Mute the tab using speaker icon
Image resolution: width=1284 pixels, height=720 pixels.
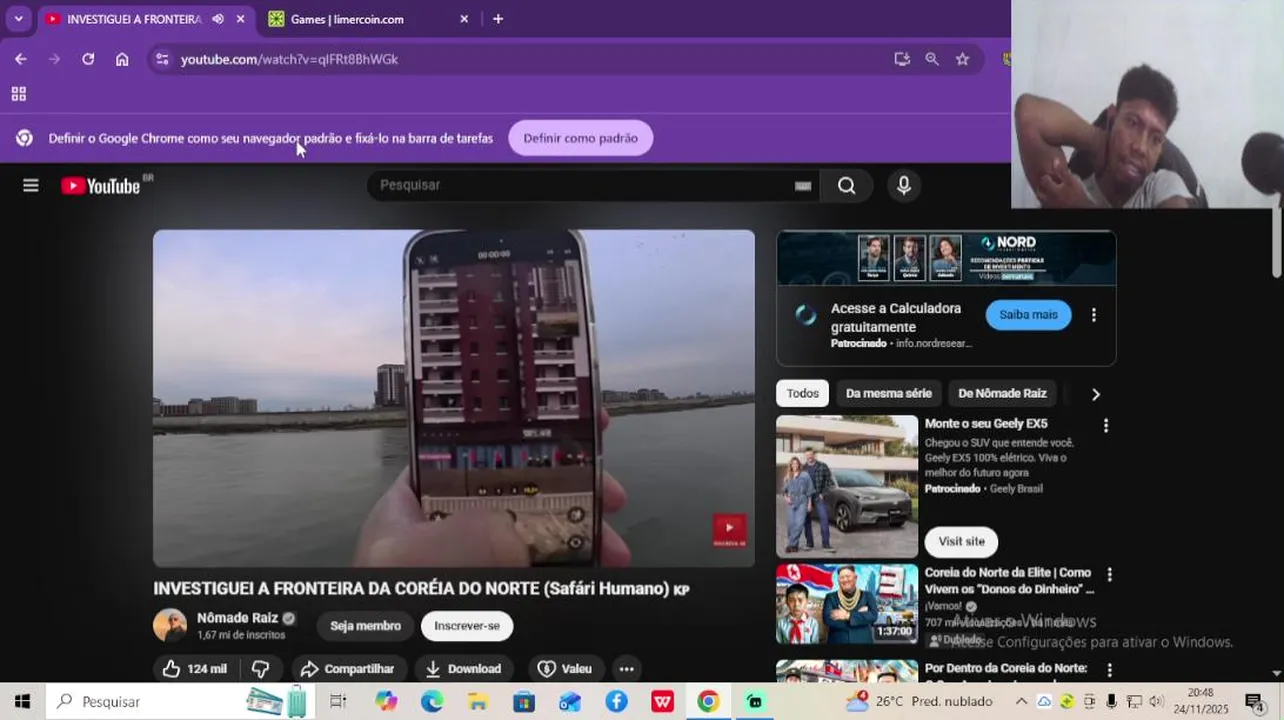[x=218, y=19]
